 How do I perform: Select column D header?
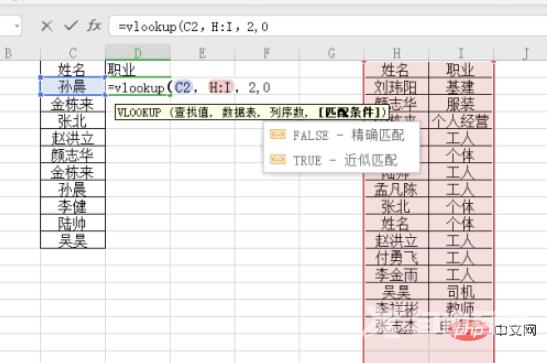138,53
